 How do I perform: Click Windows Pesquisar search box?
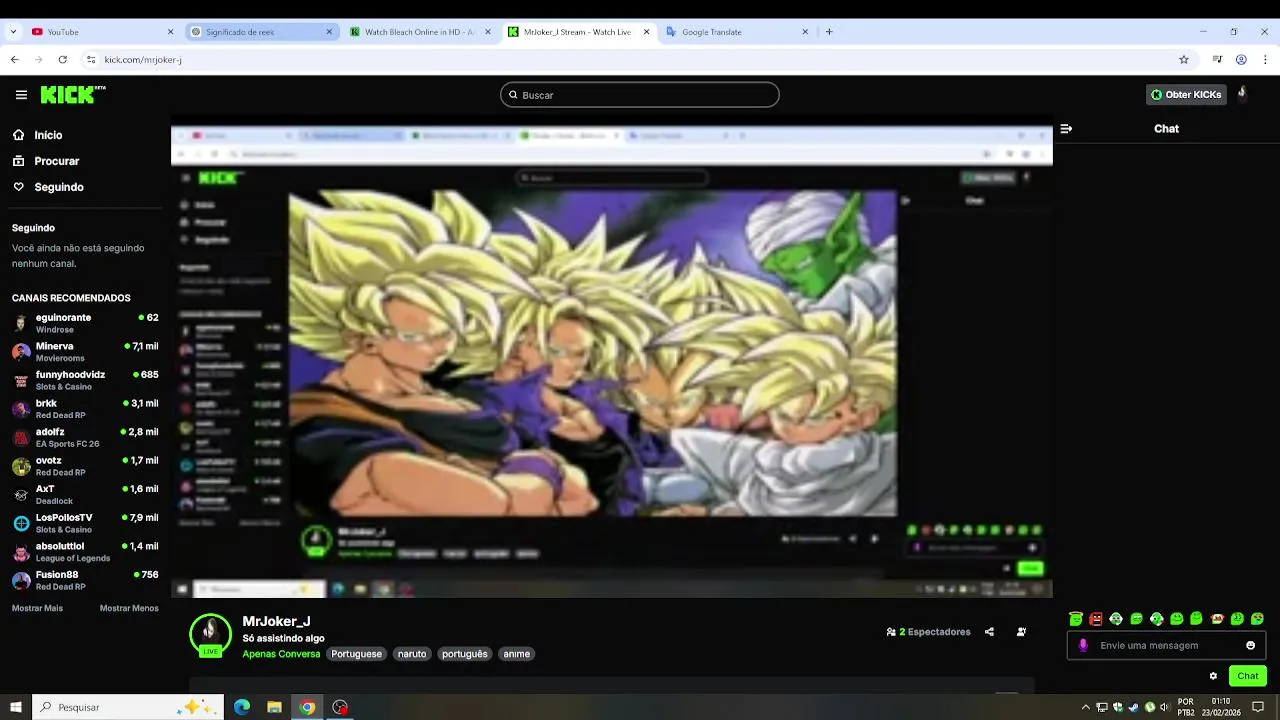coord(128,707)
